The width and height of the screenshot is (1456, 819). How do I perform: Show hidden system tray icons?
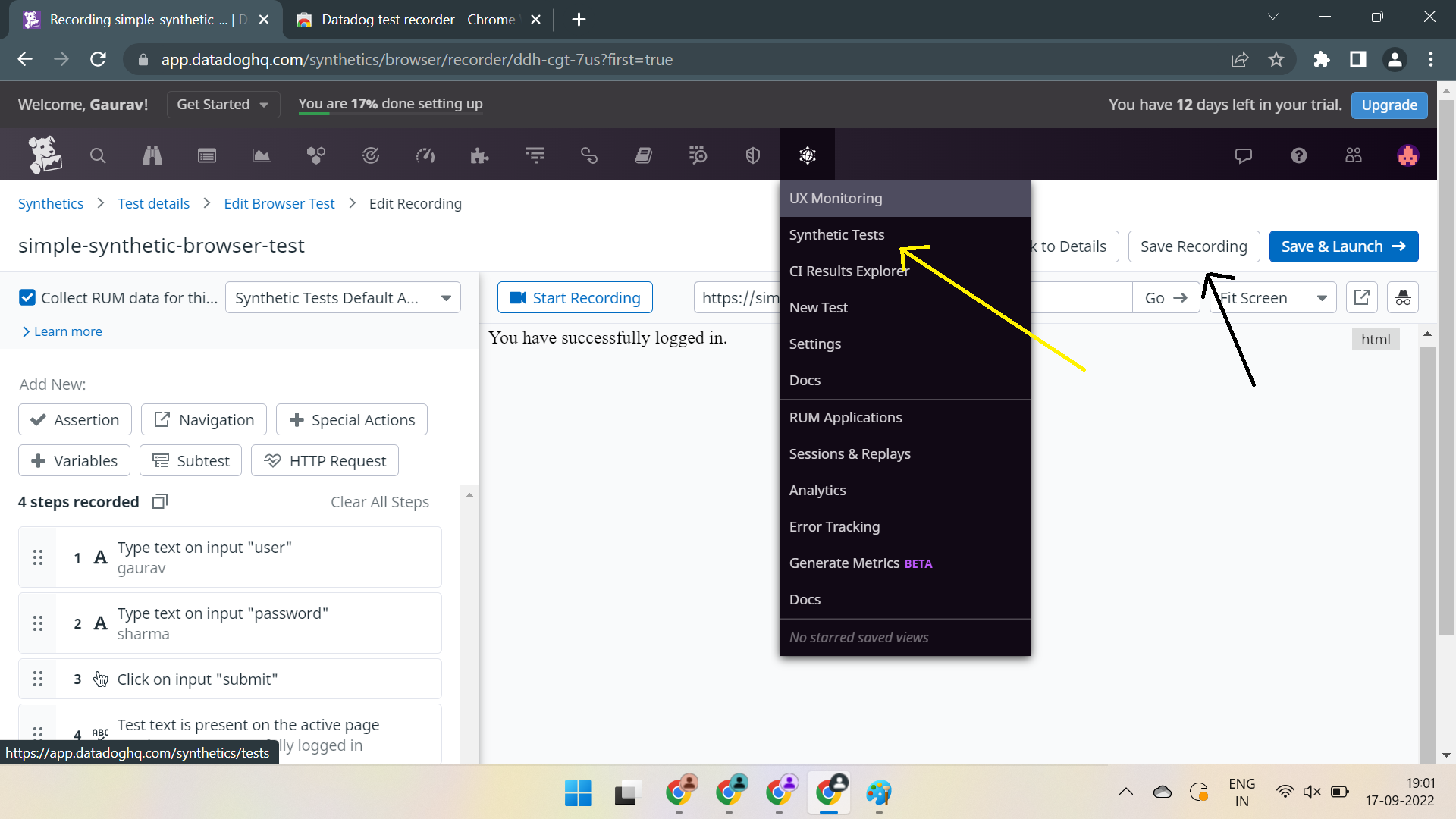click(x=1126, y=792)
